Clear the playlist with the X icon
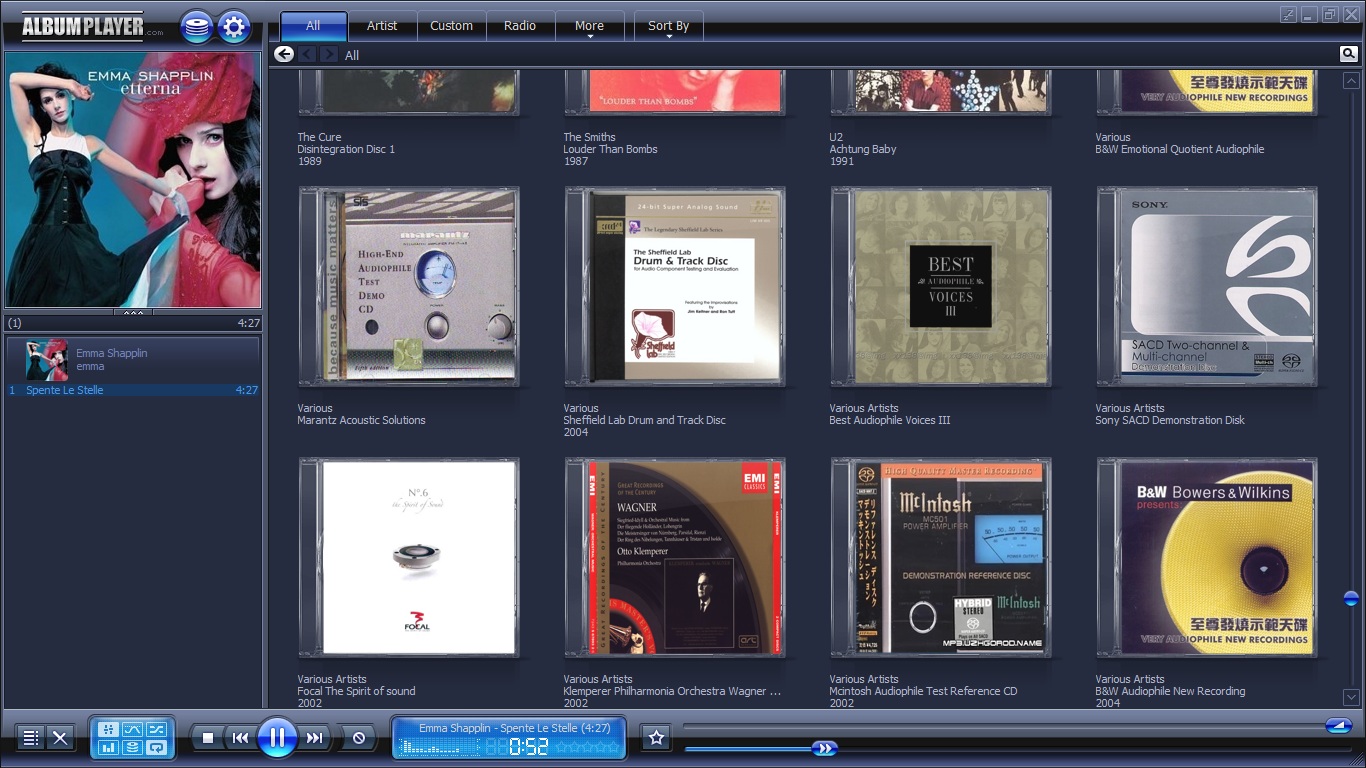1366x768 pixels. point(60,738)
